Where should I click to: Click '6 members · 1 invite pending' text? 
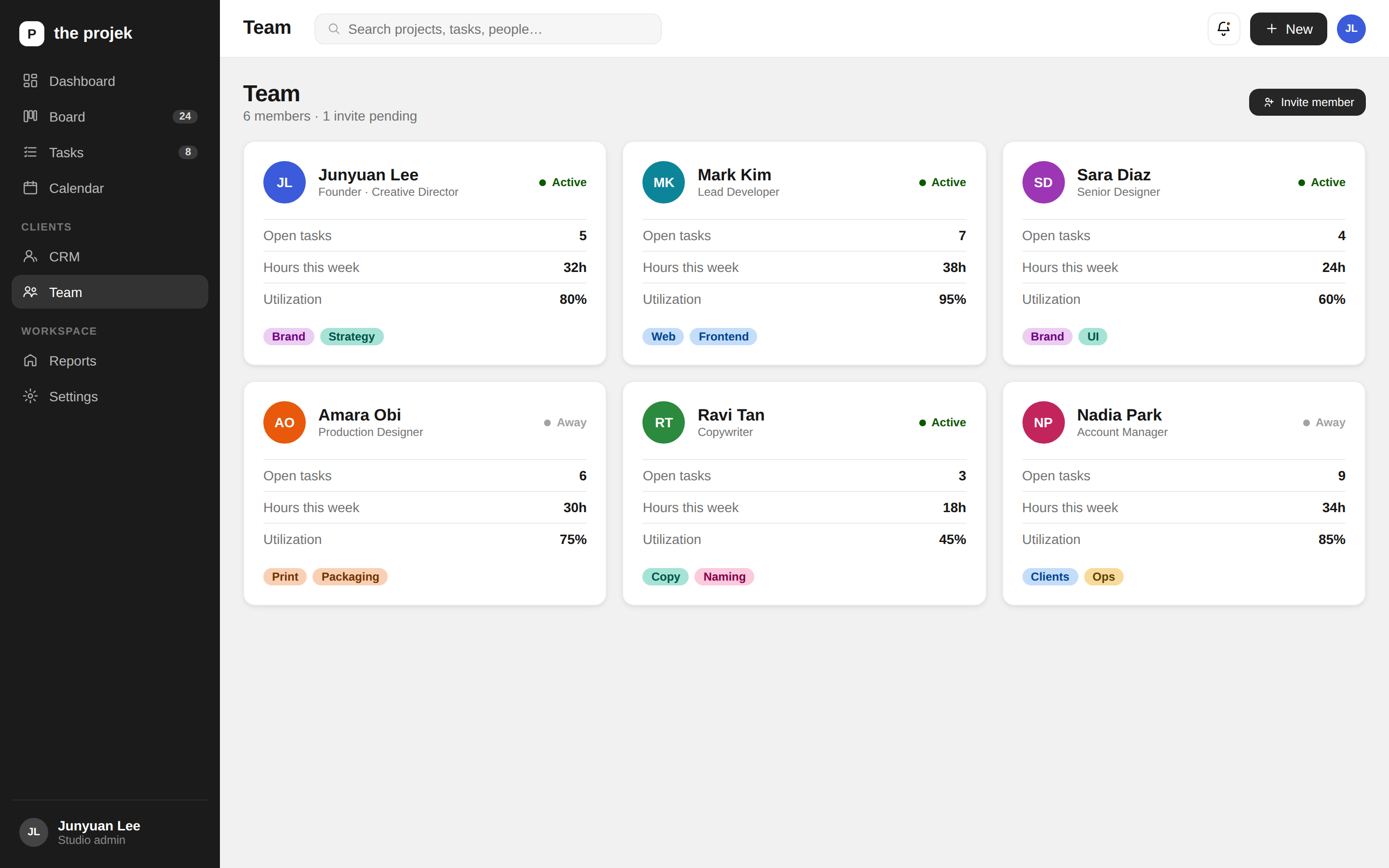(x=330, y=116)
